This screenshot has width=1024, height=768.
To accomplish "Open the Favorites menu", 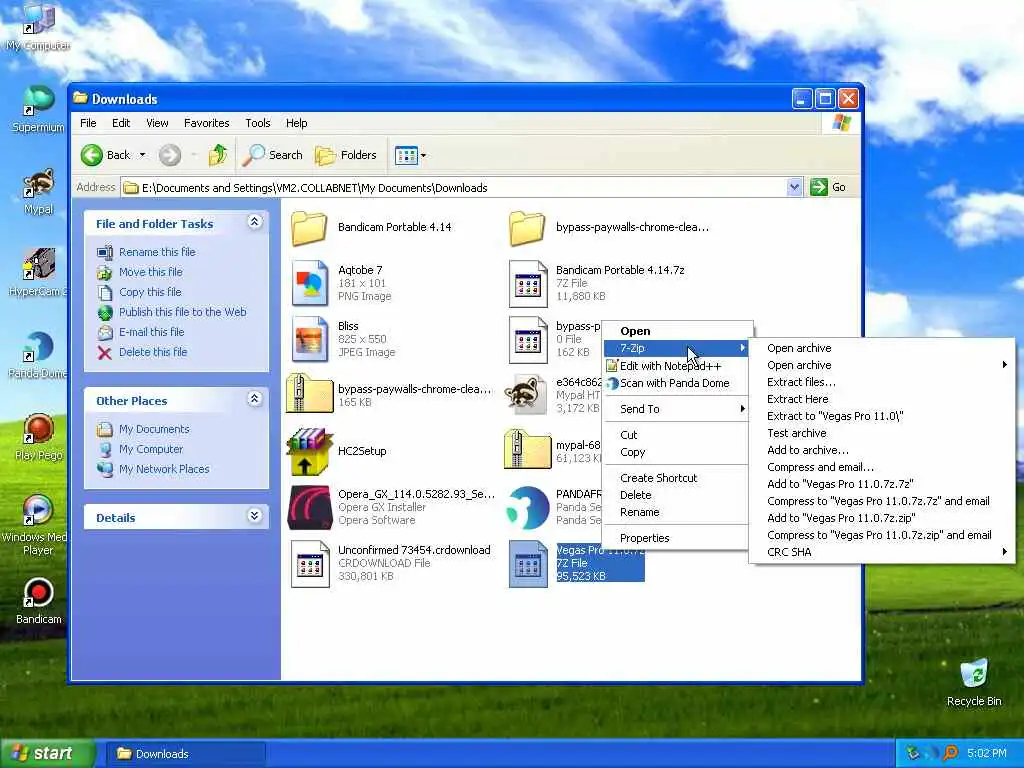I will tap(206, 123).
